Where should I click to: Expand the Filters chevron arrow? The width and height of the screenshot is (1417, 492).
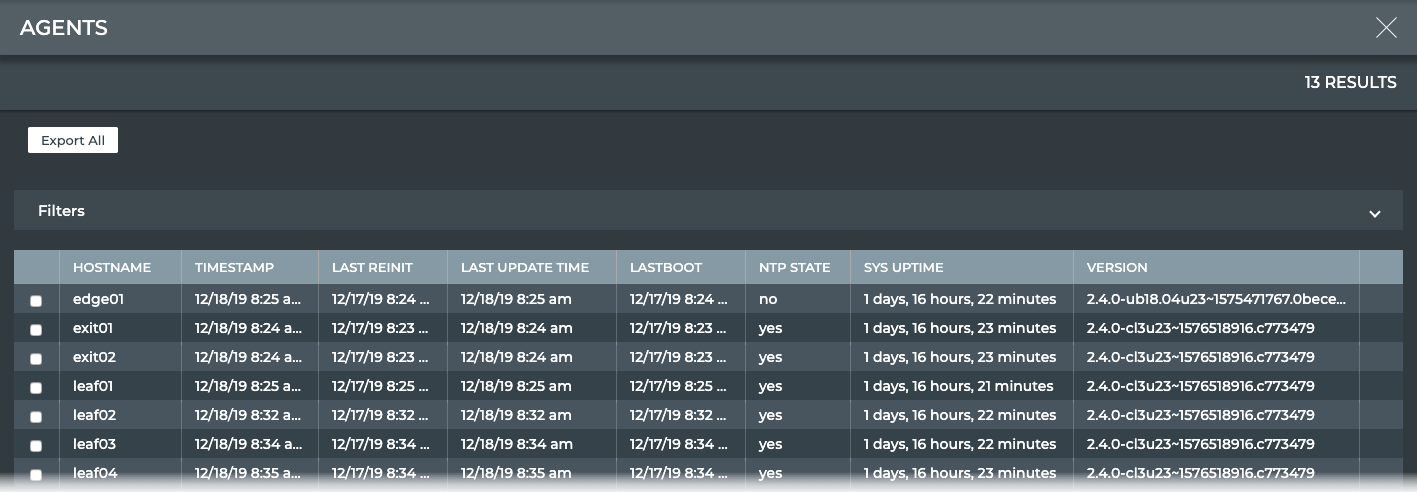click(1375, 213)
